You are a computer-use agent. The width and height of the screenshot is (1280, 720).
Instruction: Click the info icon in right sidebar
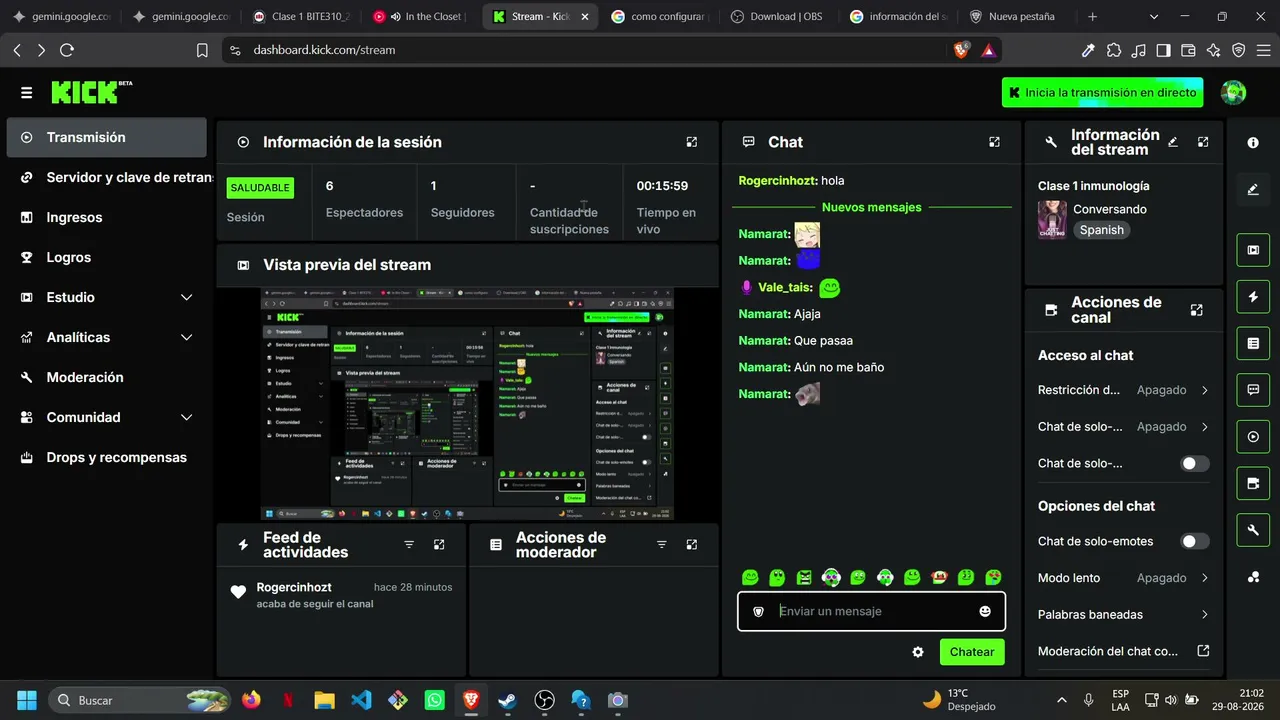[1253, 143]
